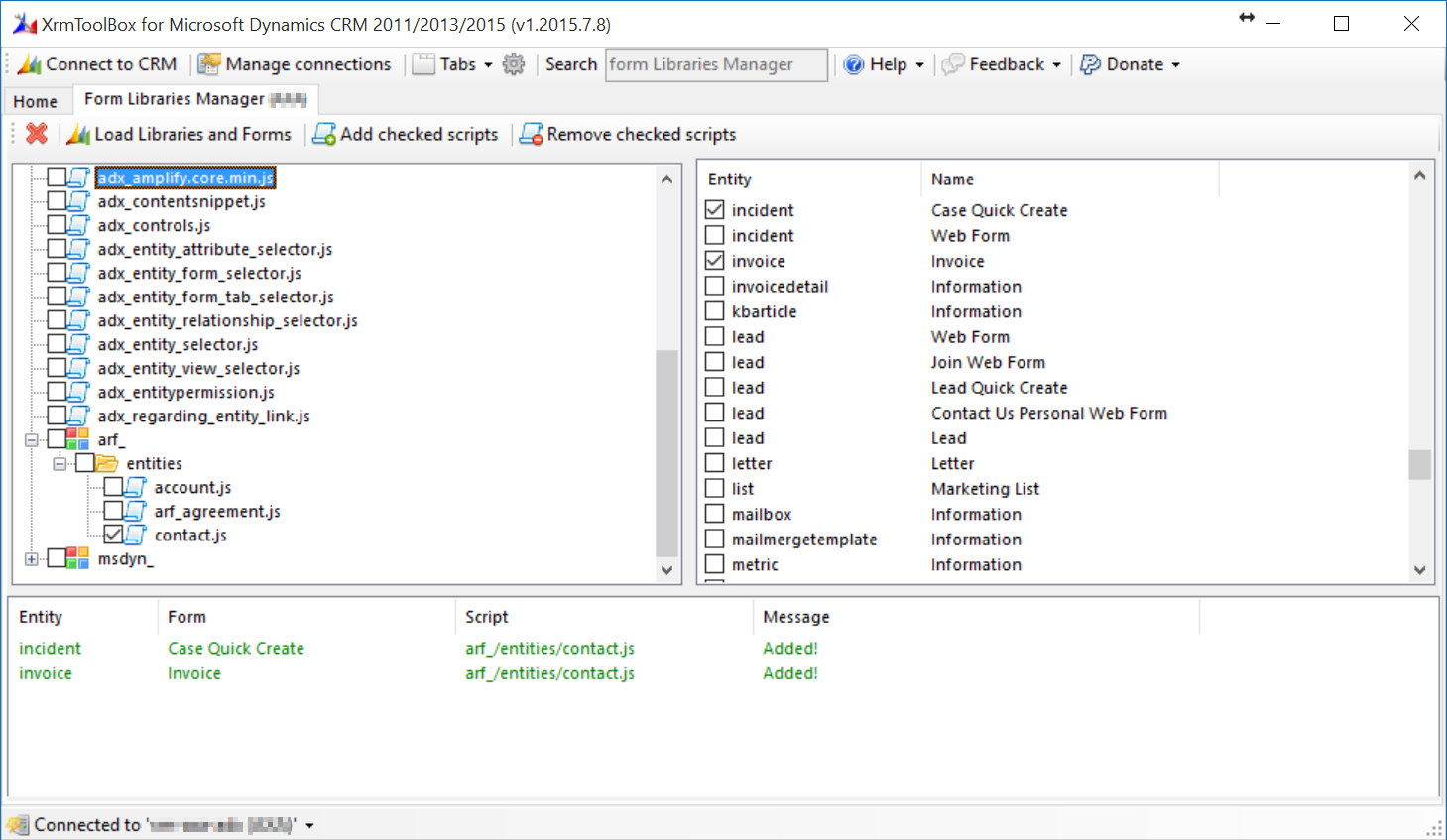Uncheck incident Case Quick Create form
The height and width of the screenshot is (840, 1447).
tap(714, 209)
